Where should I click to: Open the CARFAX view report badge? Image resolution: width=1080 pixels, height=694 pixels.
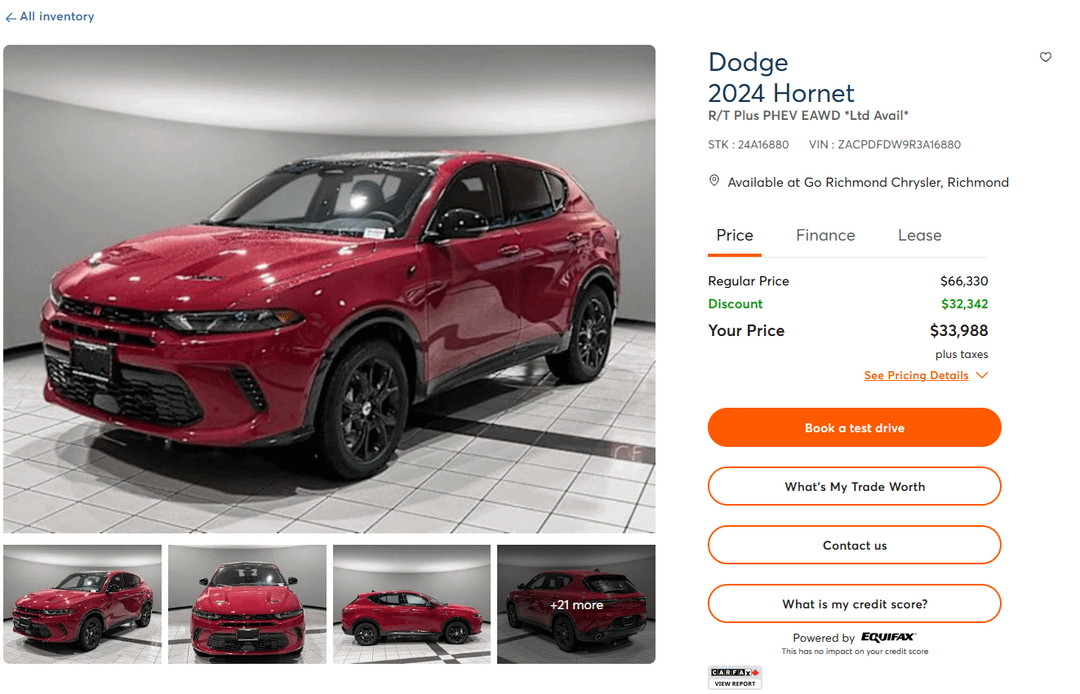click(734, 677)
